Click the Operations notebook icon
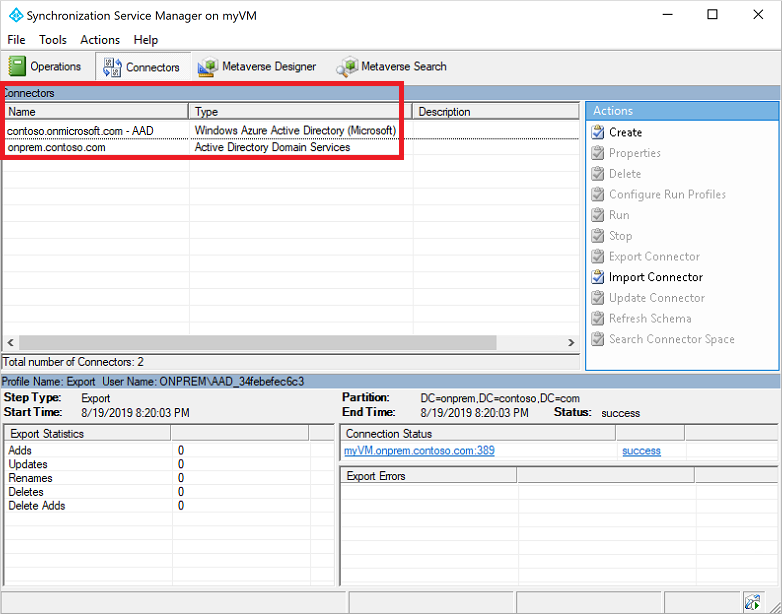782x614 pixels. [x=17, y=66]
